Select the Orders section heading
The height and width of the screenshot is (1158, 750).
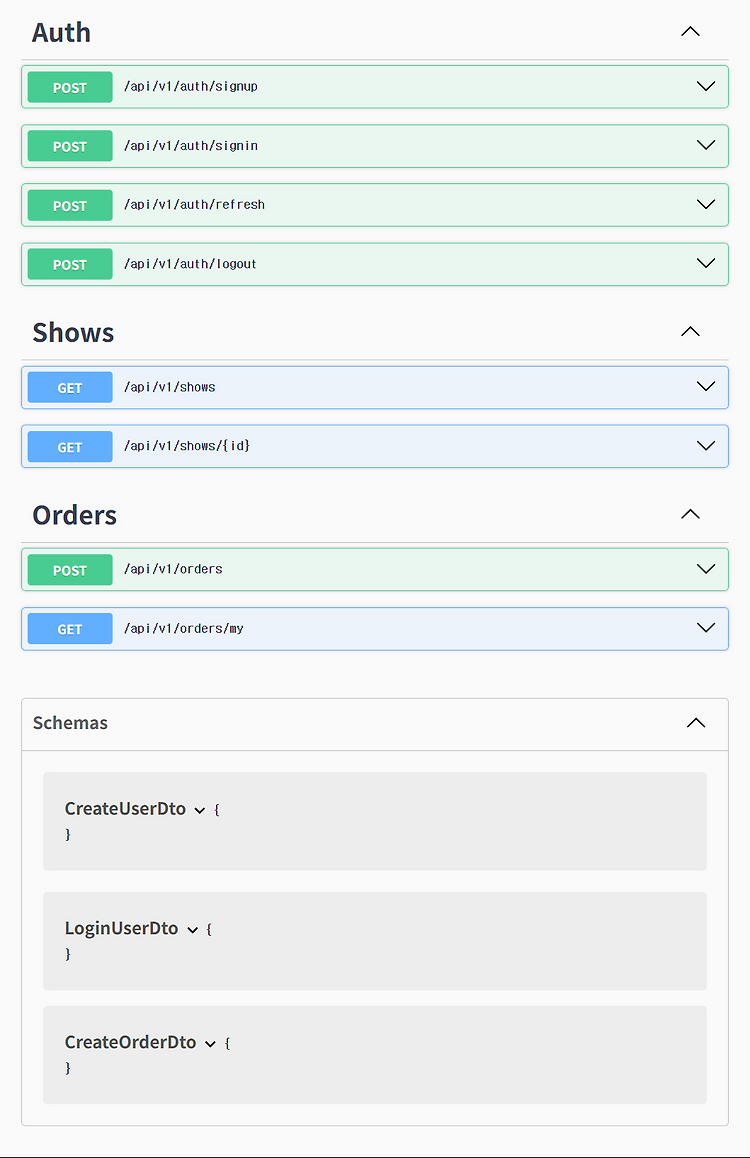coord(75,515)
